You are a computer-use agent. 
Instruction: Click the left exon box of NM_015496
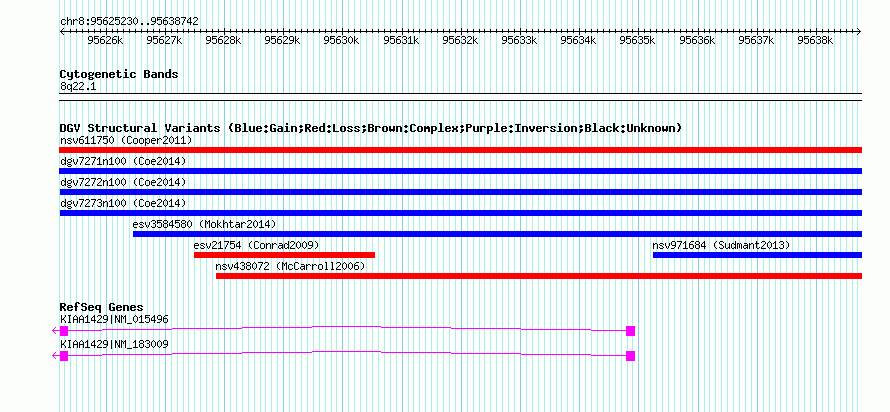pyautogui.click(x=64, y=331)
